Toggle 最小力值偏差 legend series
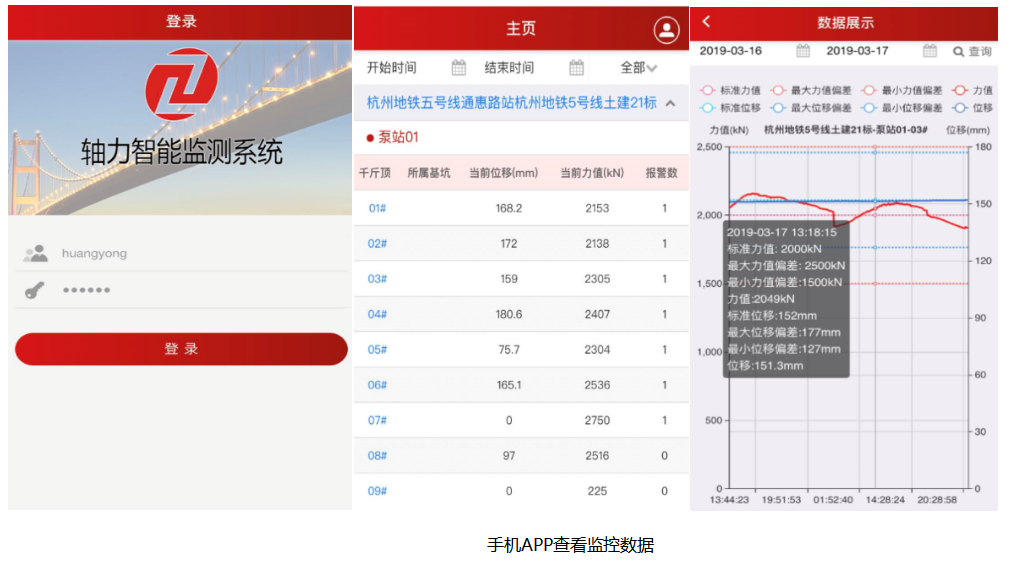1009x576 pixels. tap(902, 90)
